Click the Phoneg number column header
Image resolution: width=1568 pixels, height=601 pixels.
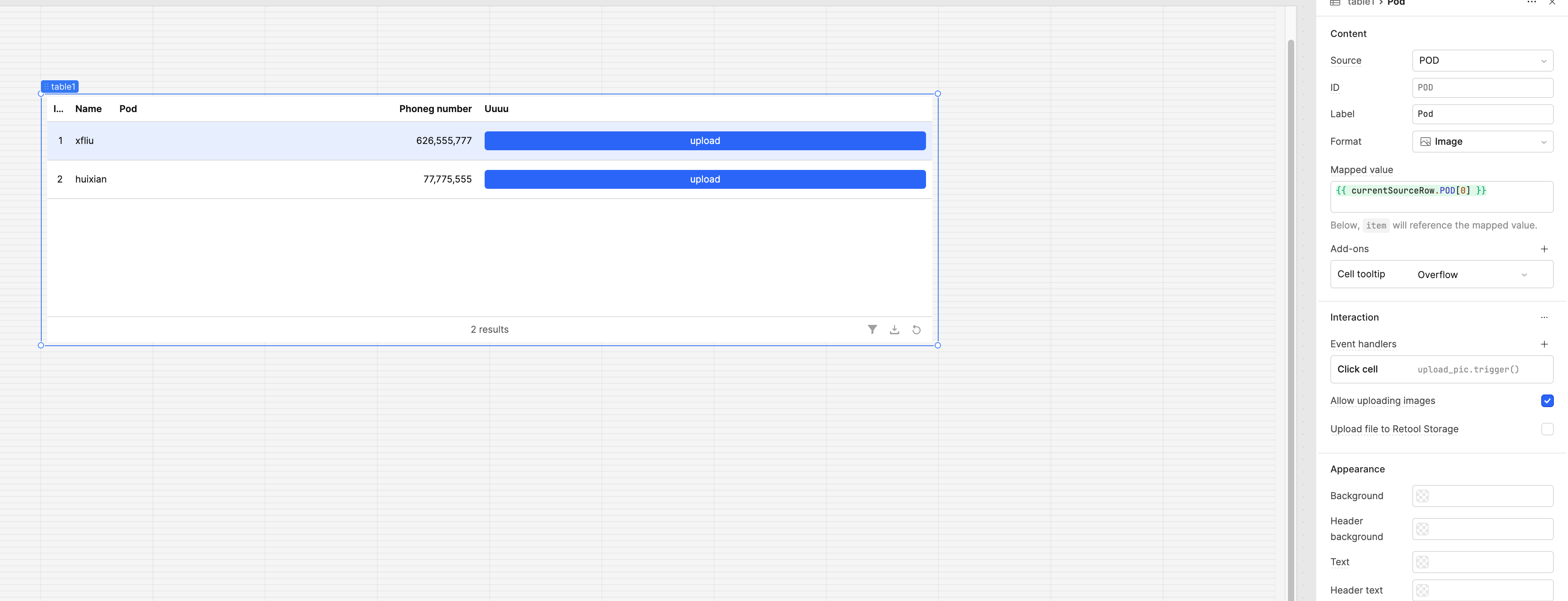click(435, 109)
